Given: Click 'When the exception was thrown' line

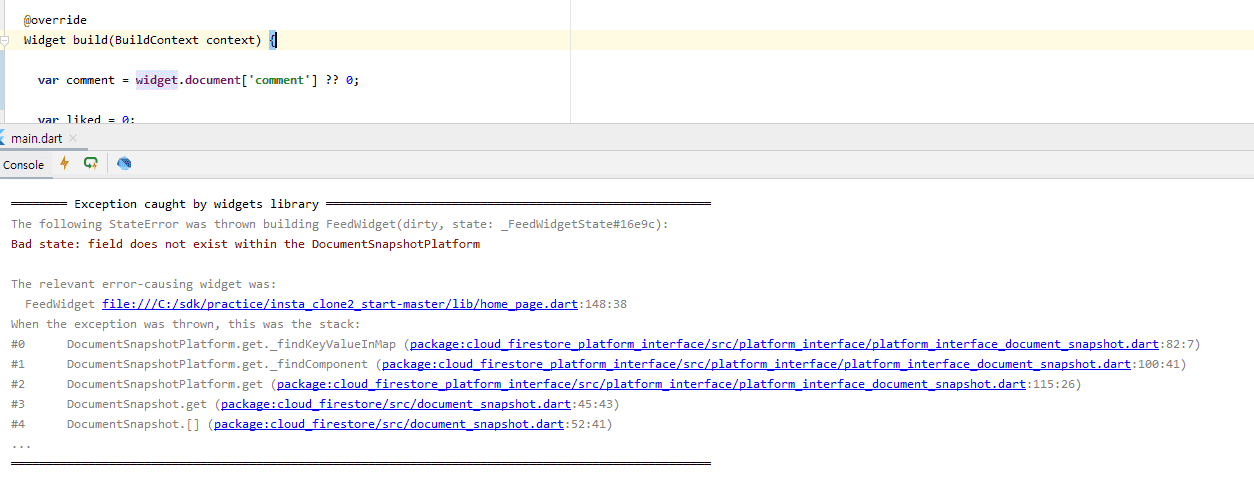Looking at the screenshot, I should point(186,324).
